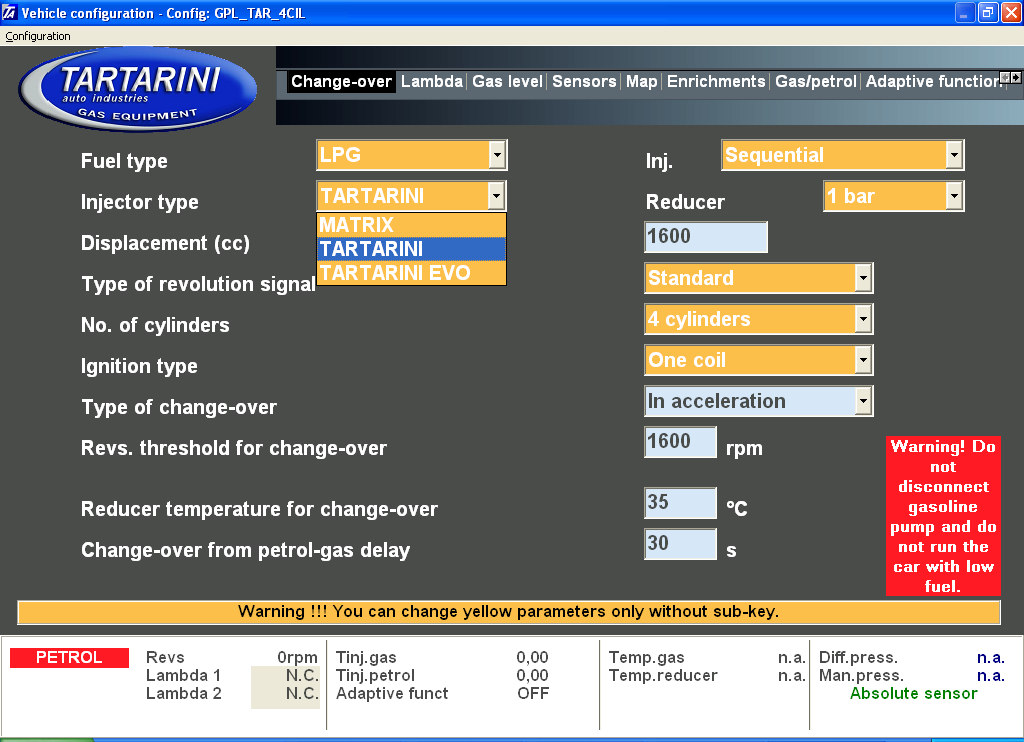The height and width of the screenshot is (742, 1024).
Task: Go to the Map tab
Action: (x=641, y=82)
